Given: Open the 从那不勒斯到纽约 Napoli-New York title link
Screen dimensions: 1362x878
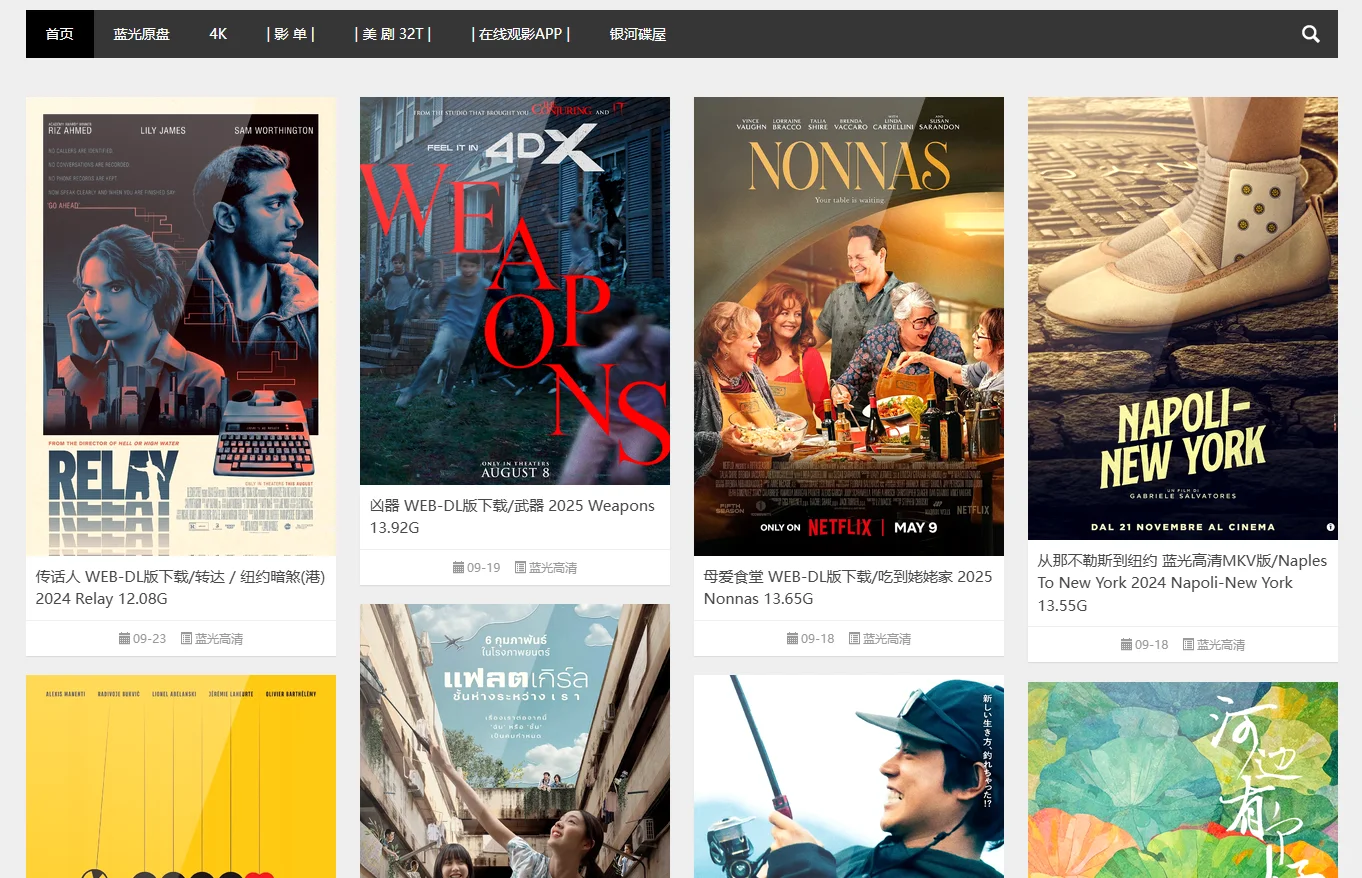Looking at the screenshot, I should pyautogui.click(x=1182, y=583).
